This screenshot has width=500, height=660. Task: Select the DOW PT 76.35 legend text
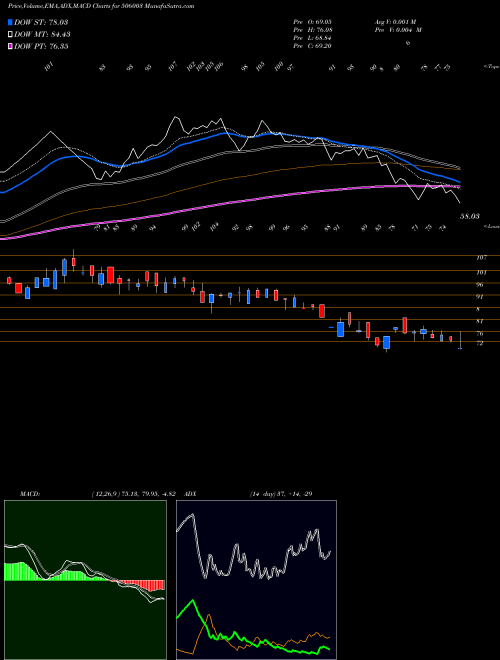[x=41, y=46]
